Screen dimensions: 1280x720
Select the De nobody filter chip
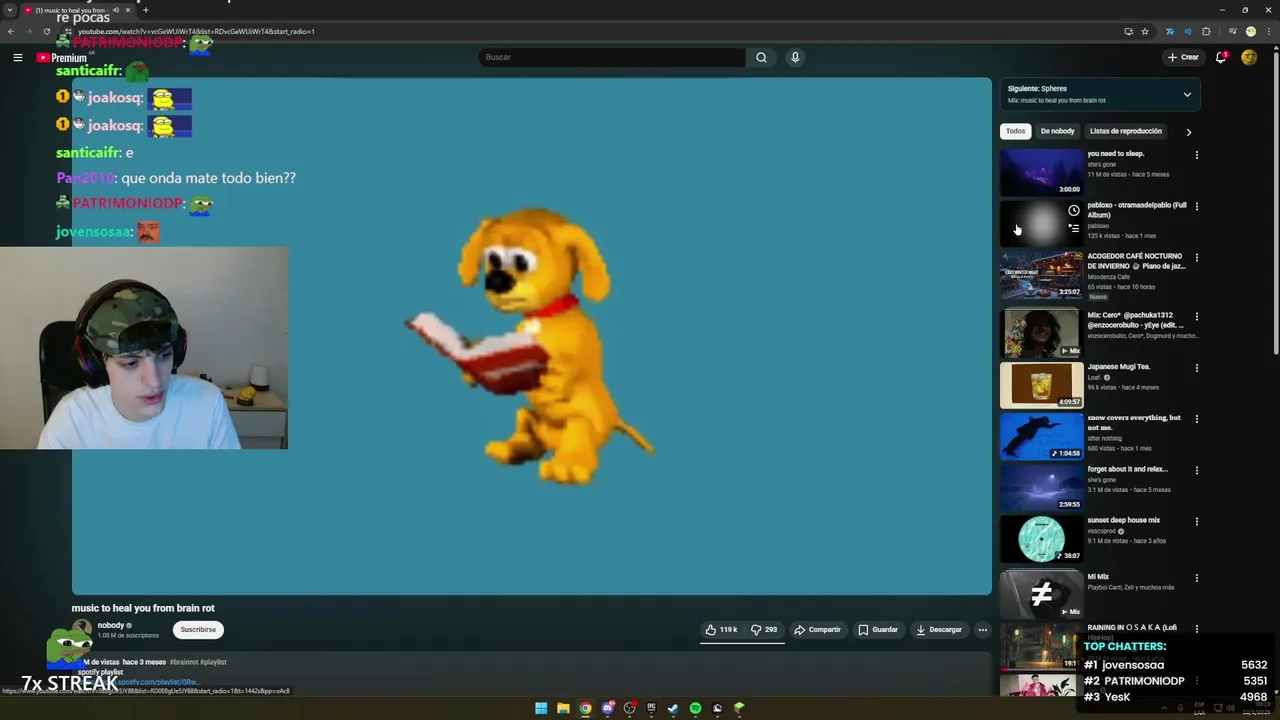[x=1057, y=131]
